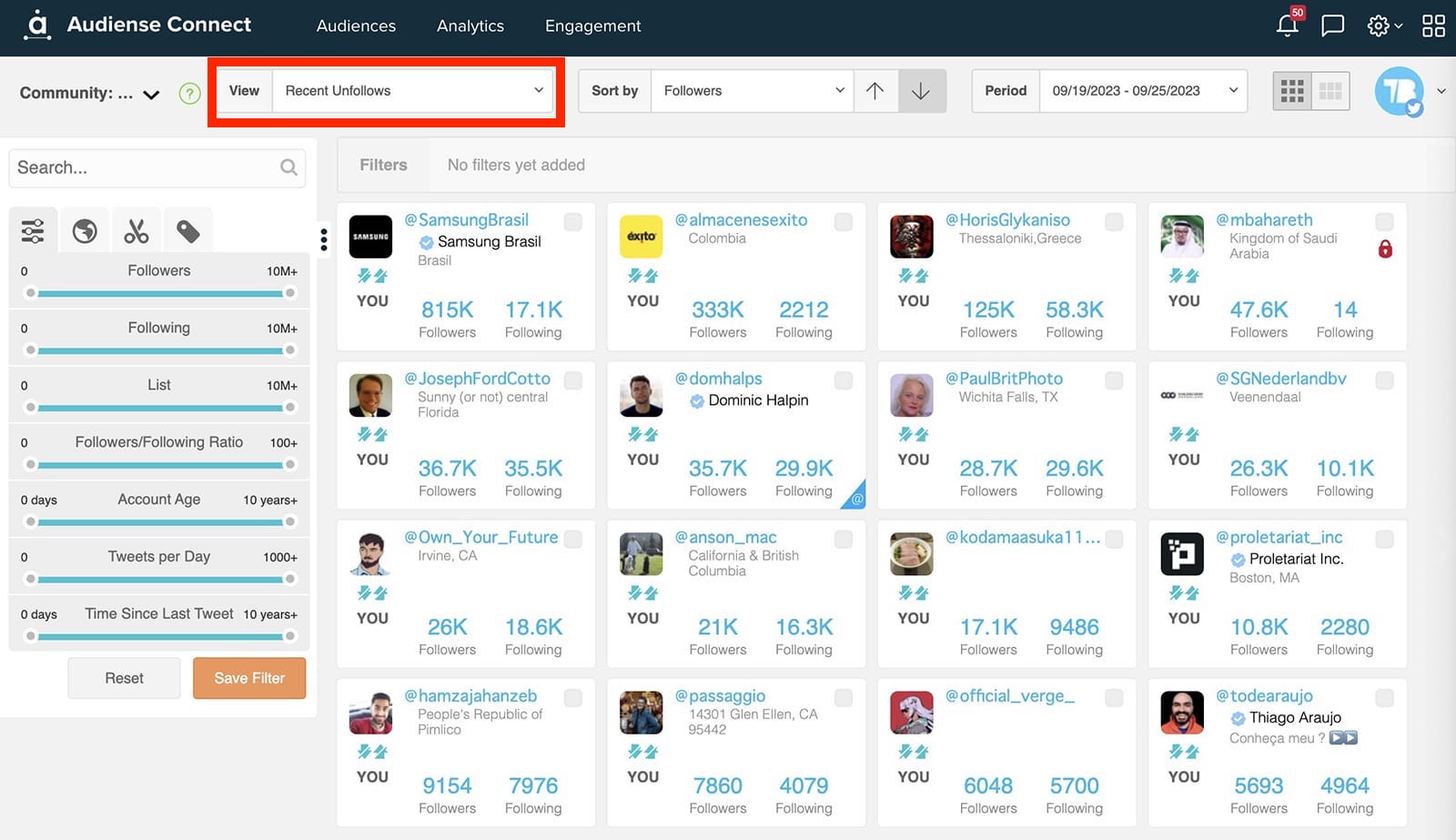
Task: Open the messages chat bubble icon
Action: (1332, 25)
